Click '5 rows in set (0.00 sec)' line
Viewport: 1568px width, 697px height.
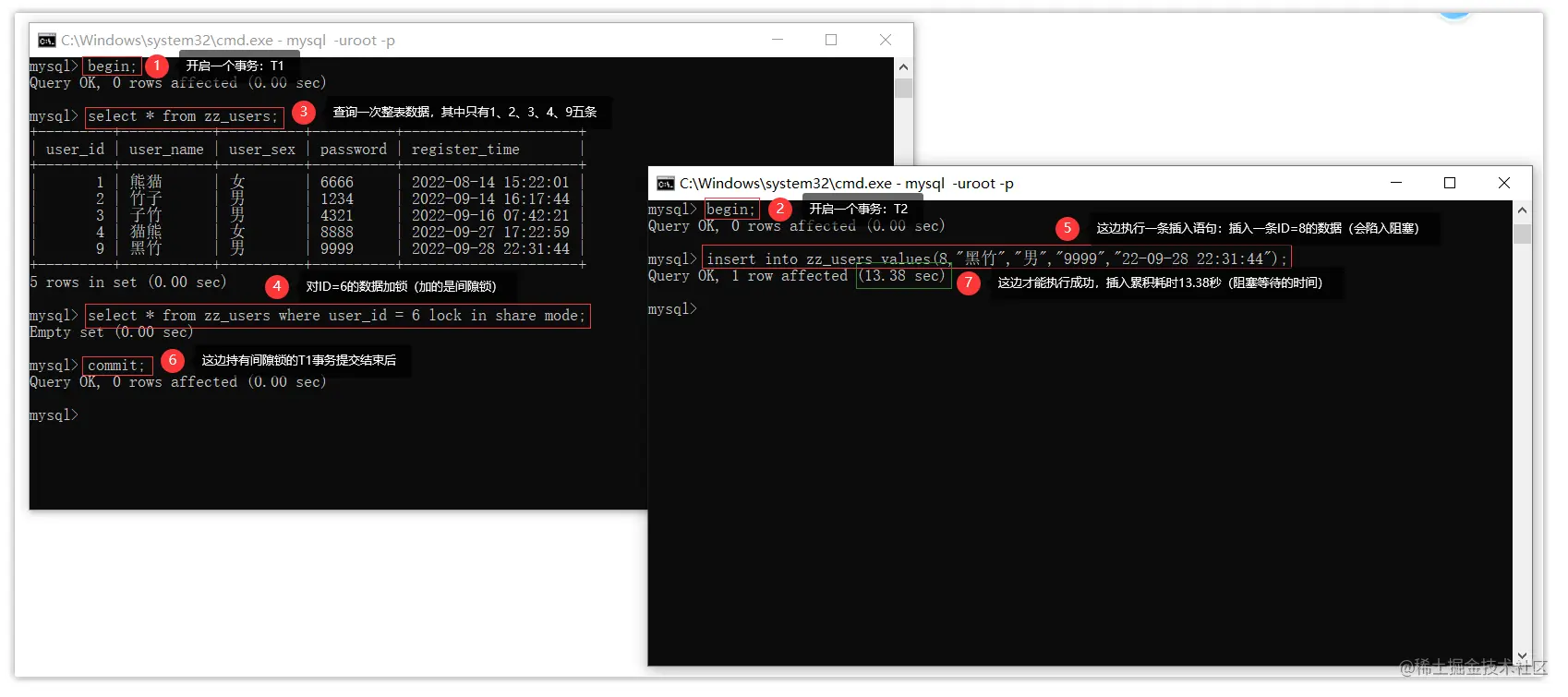(127, 282)
